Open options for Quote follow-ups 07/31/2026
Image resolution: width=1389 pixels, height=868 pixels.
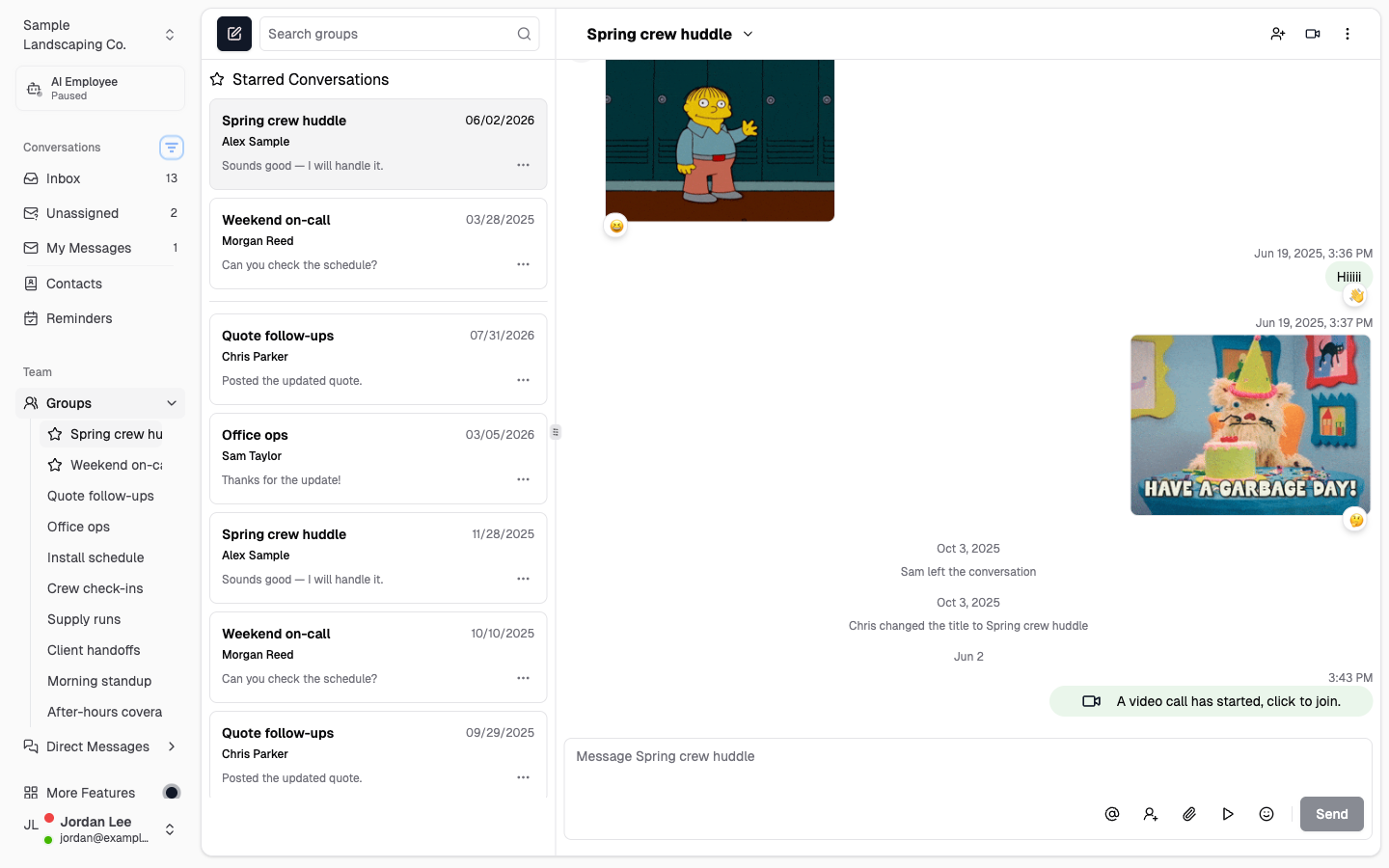click(523, 380)
